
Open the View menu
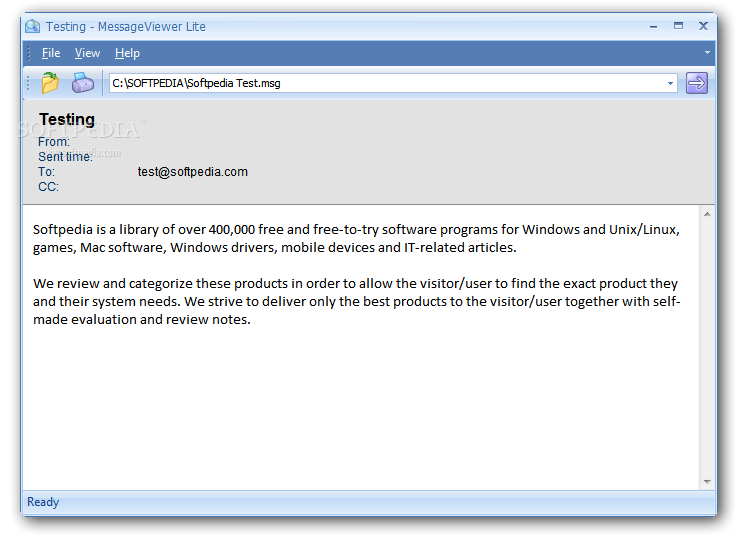pos(87,53)
